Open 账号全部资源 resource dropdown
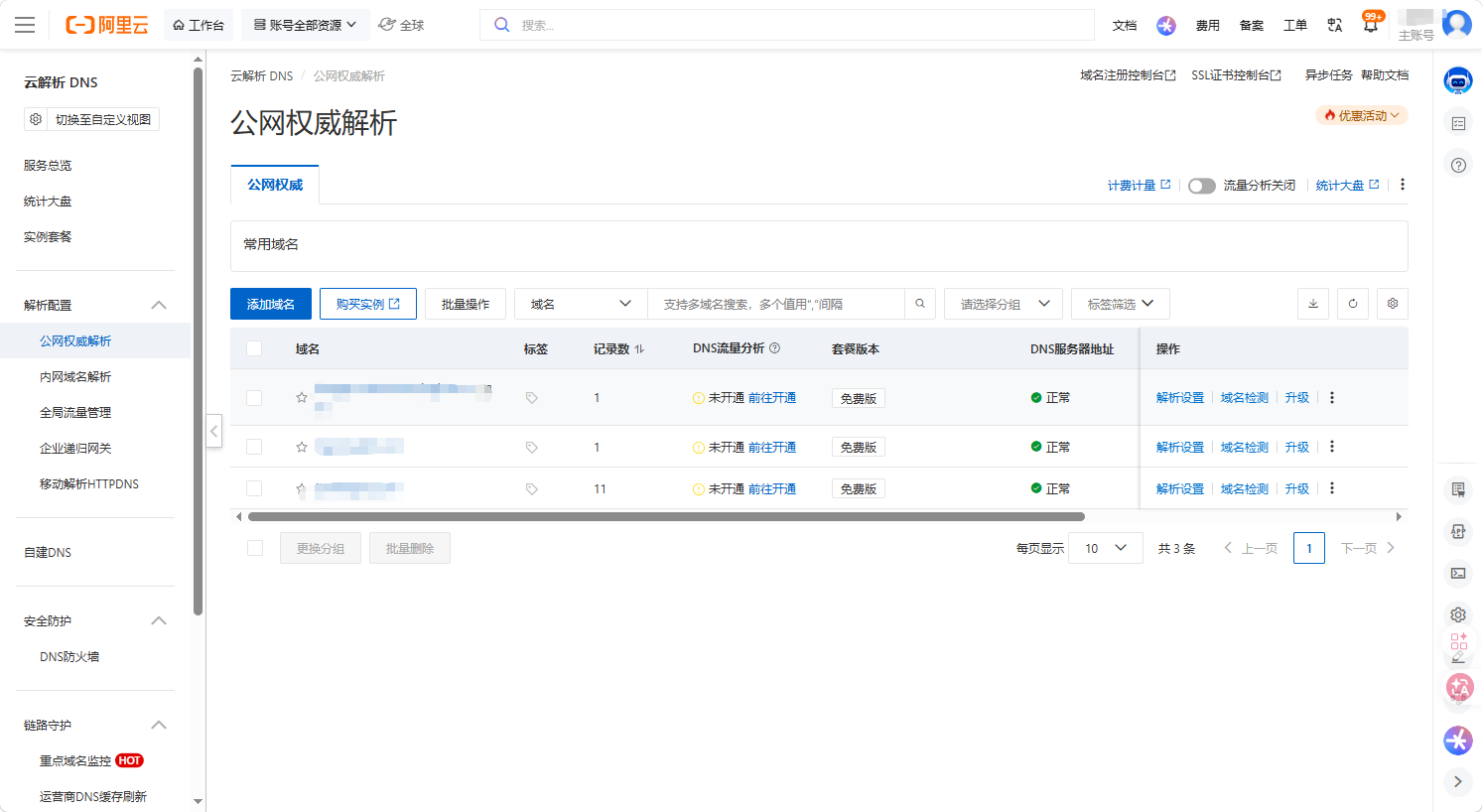 (305, 25)
